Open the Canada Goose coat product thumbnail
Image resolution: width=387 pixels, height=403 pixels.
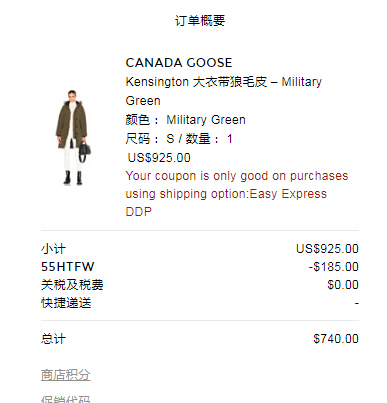point(73,137)
